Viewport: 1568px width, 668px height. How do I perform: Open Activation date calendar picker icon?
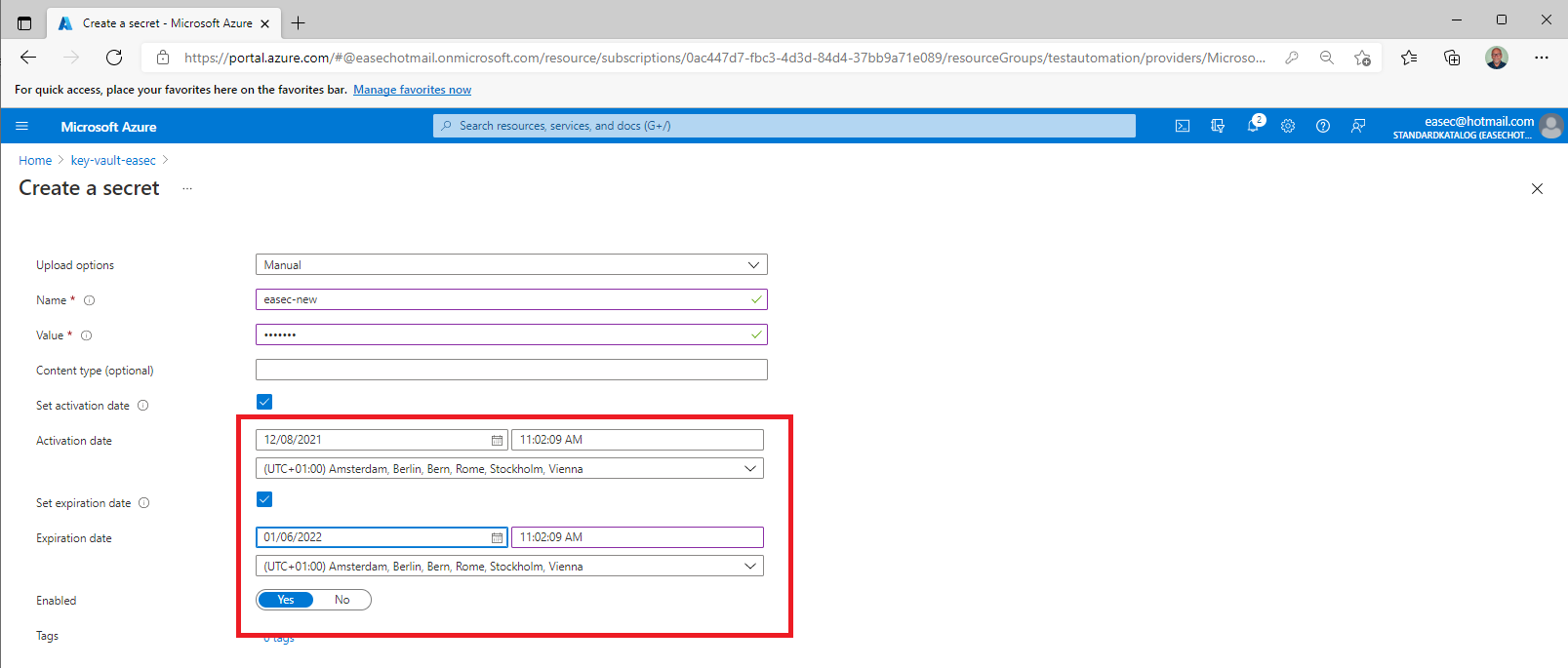pyautogui.click(x=497, y=441)
